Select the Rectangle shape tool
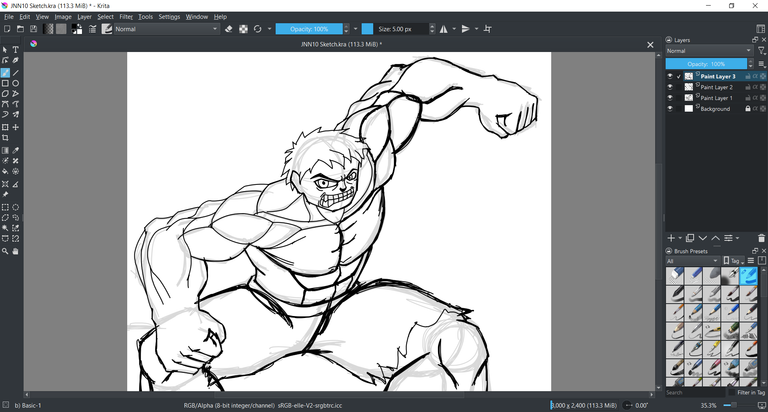 [x=5, y=84]
